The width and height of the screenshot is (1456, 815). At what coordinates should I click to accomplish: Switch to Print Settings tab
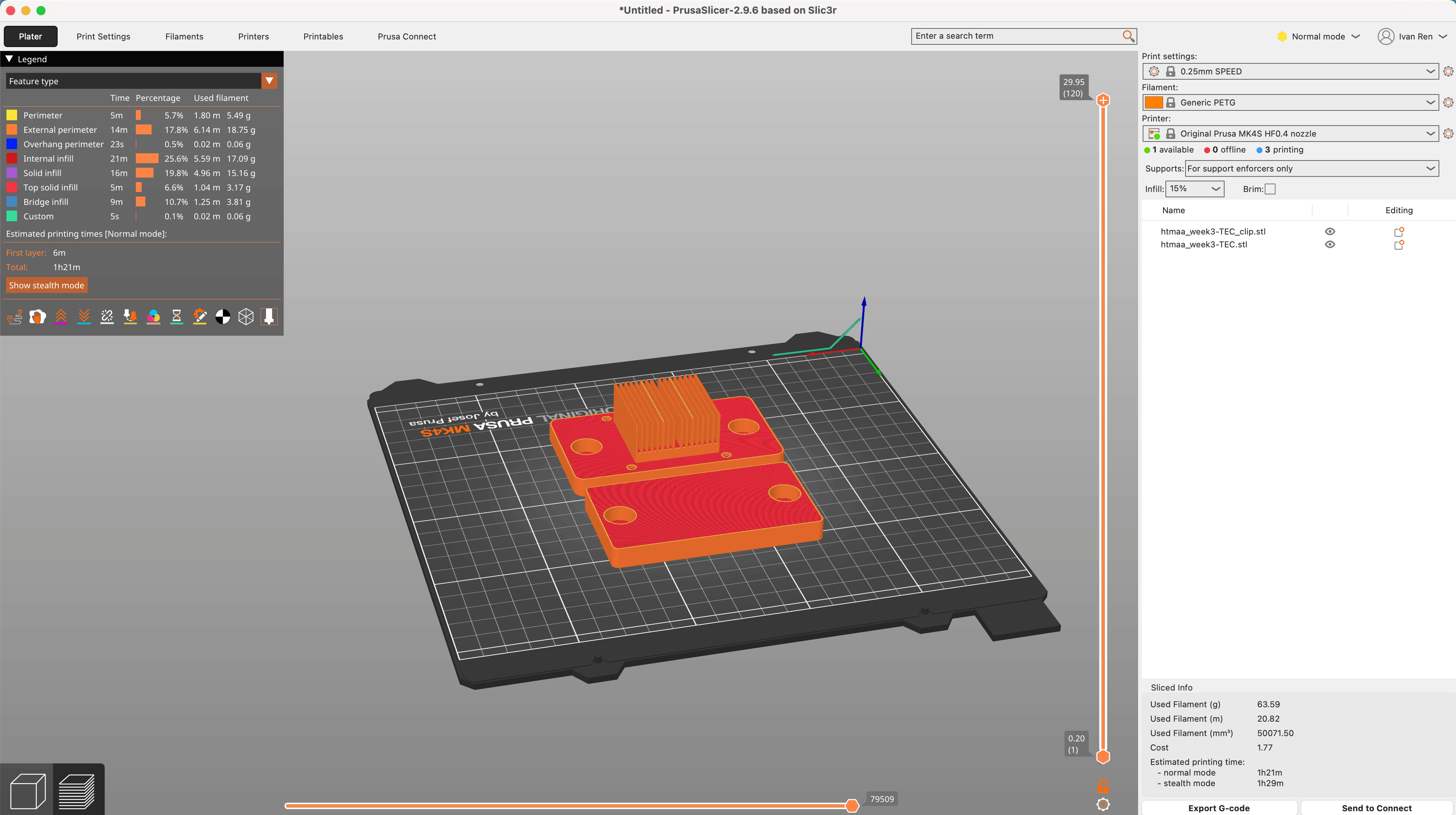[104, 36]
